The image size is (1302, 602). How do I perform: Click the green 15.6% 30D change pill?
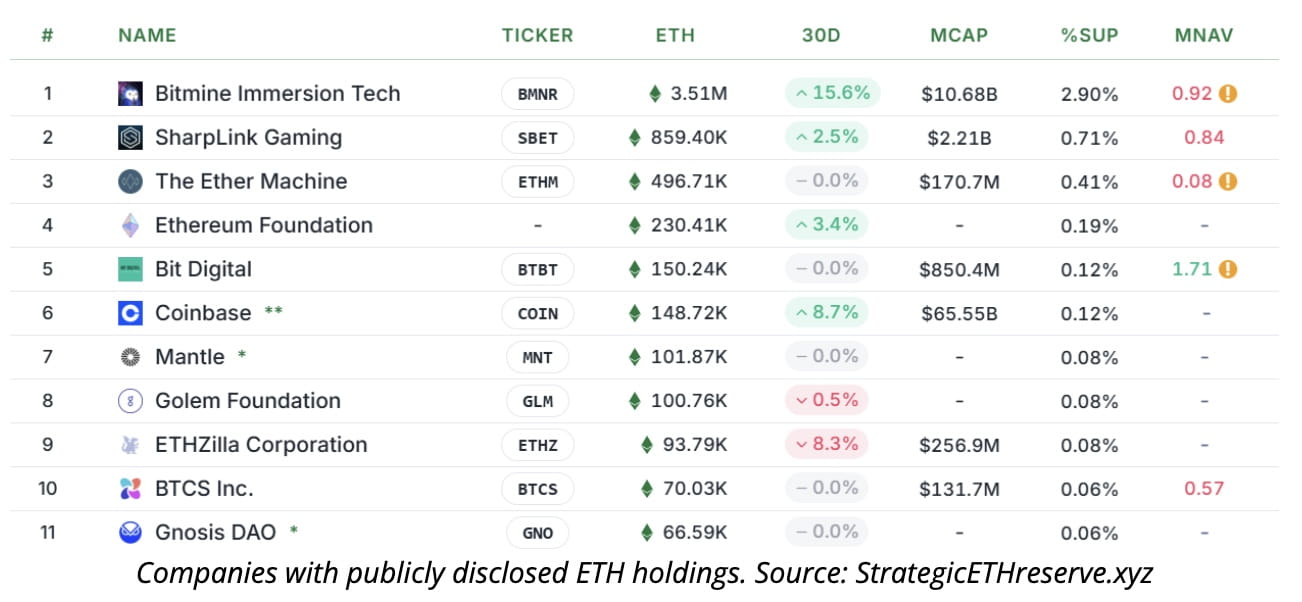click(x=832, y=94)
